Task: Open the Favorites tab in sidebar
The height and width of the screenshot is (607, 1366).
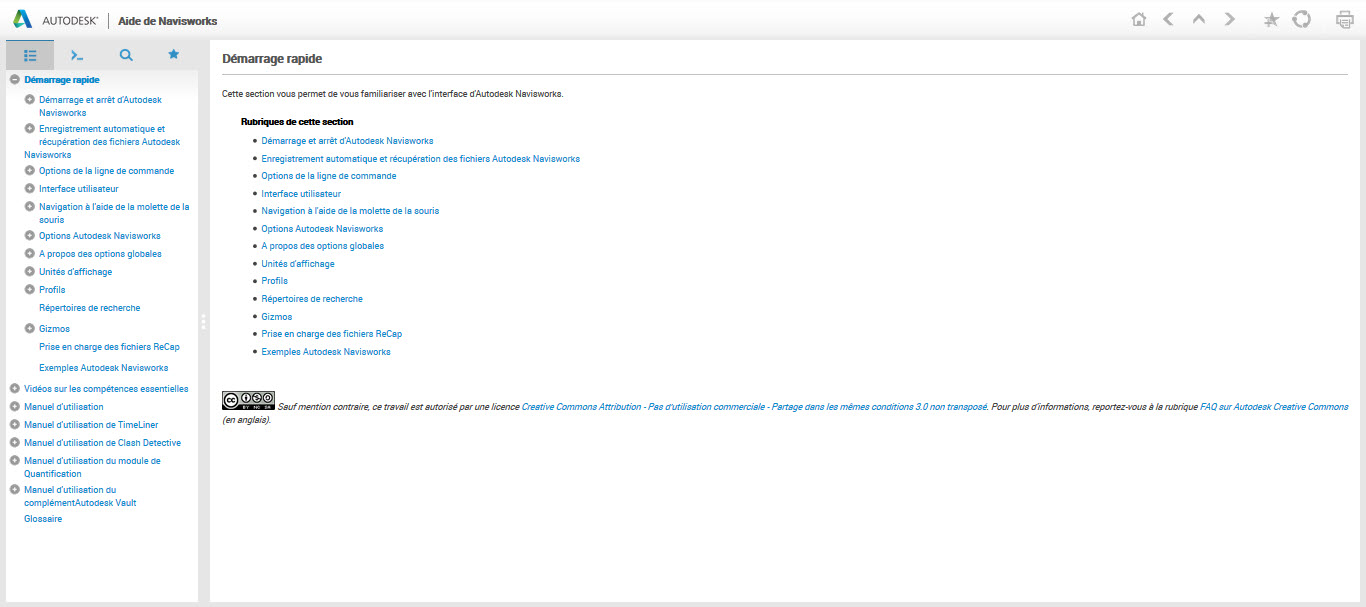Action: tap(173, 55)
